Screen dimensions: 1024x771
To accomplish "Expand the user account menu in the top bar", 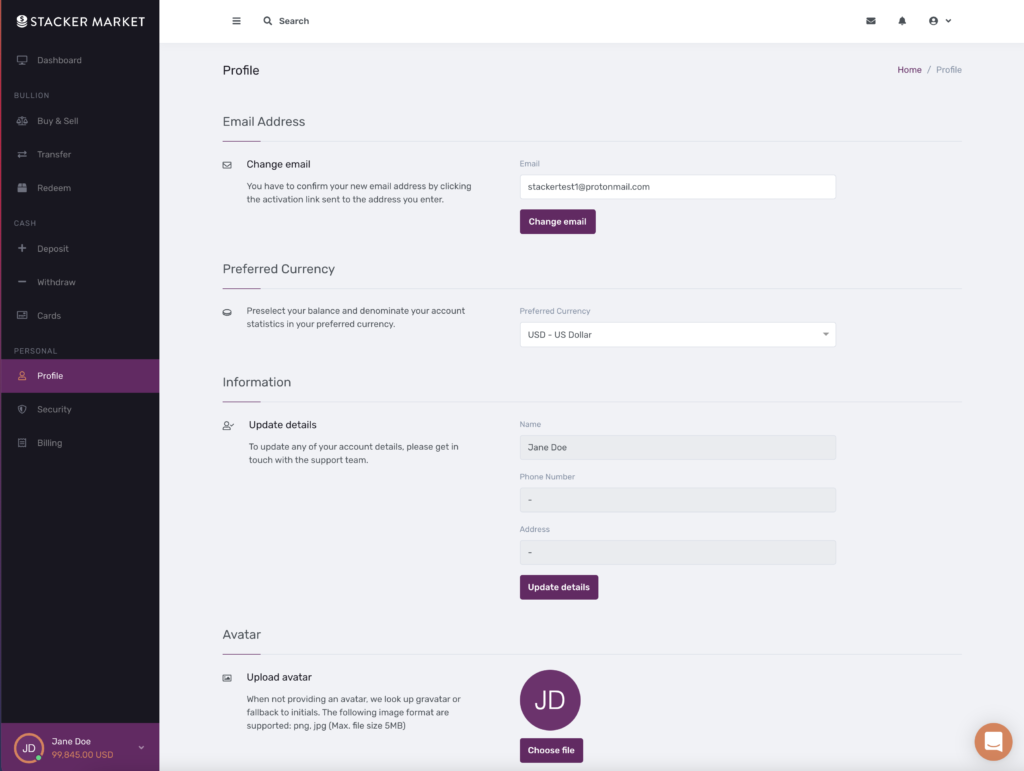I will 938,20.
